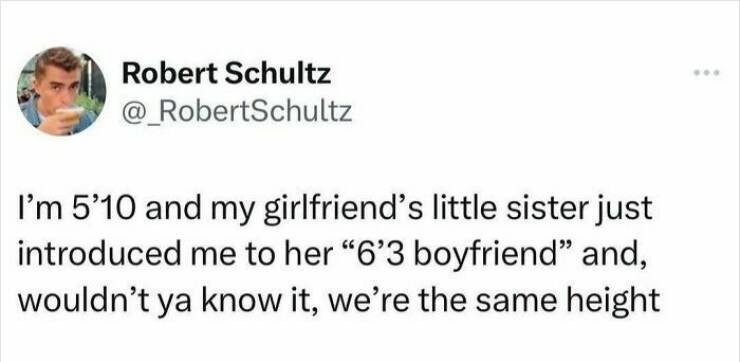Click the word "sister" in the tweet
This screenshot has height=362, width=740.
[556, 210]
